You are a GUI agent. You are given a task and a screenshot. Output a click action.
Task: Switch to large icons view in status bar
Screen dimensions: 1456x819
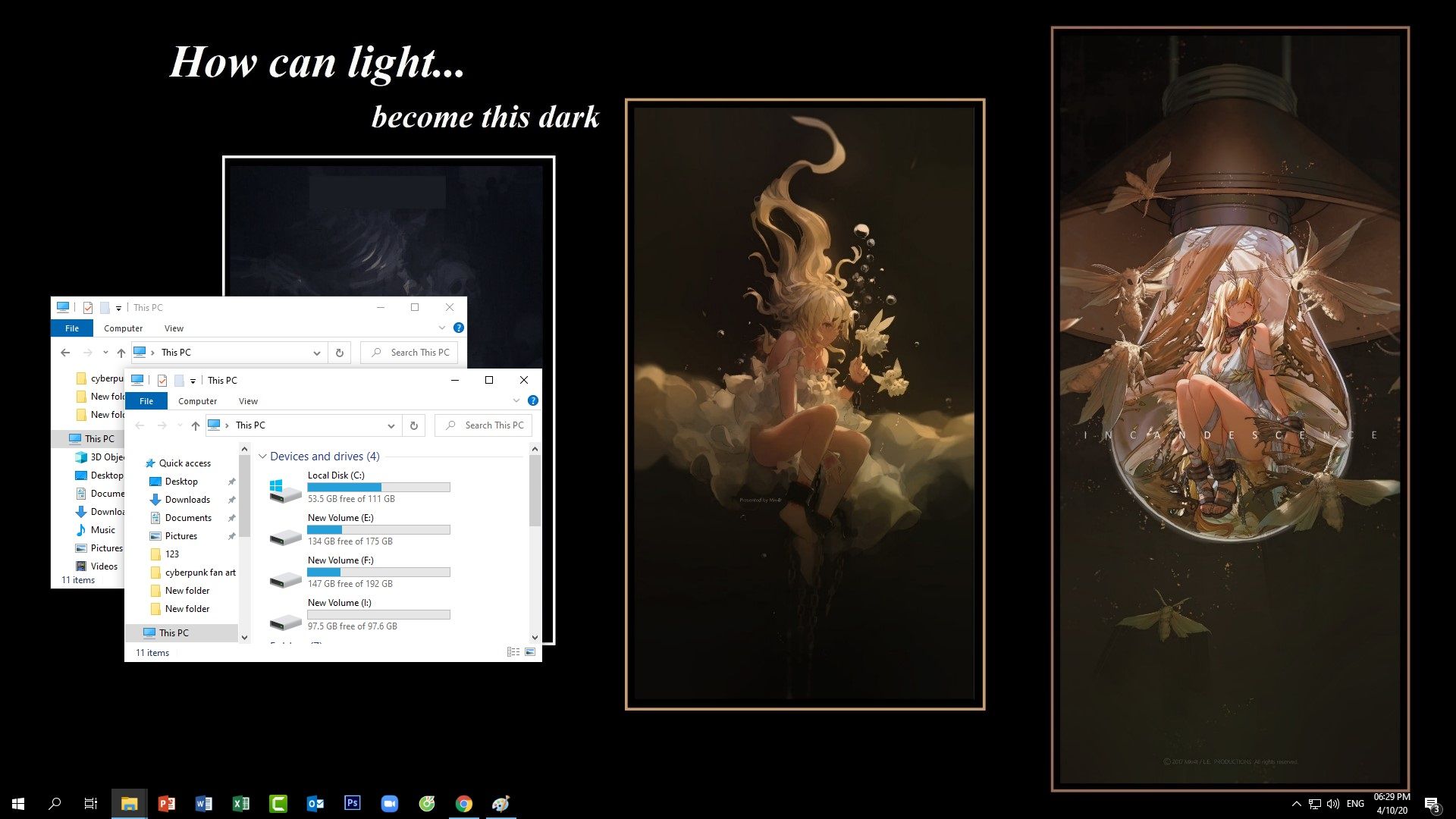[530, 652]
